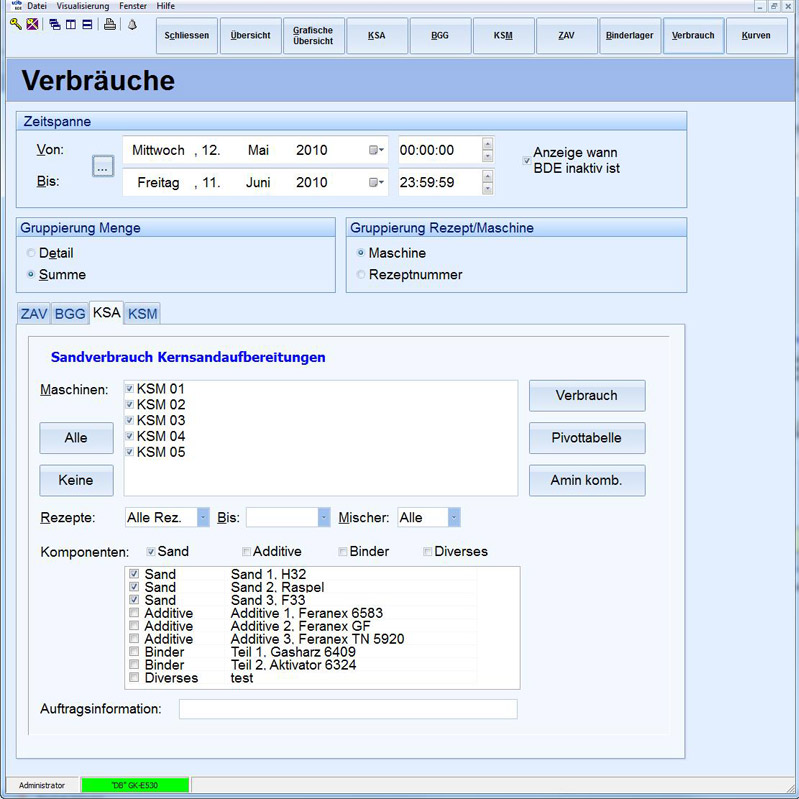The height and width of the screenshot is (799, 799).
Task: Increase Von time with up spinner
Action: click(488, 144)
